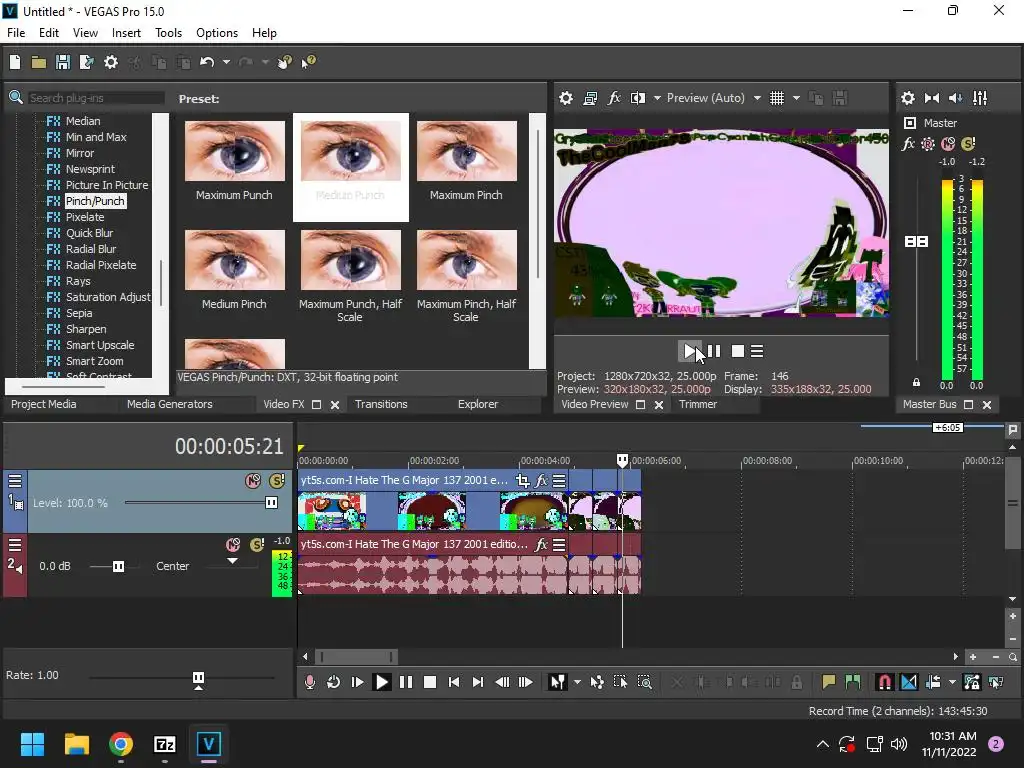Toggle Dim Output in Master Bus
Viewport: 1024px width, 768px height.
pos(955,98)
